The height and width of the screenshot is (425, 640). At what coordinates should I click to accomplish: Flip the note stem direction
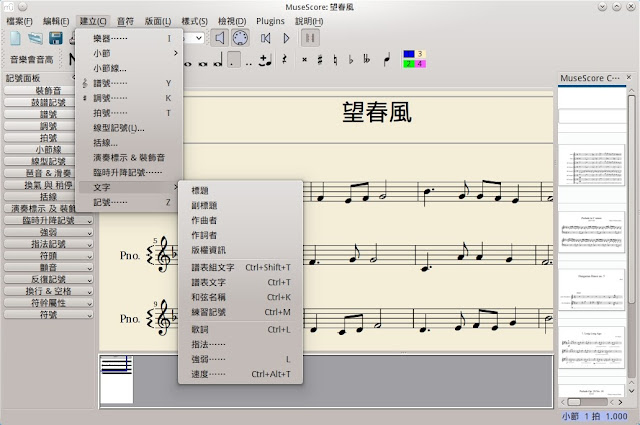click(387, 60)
